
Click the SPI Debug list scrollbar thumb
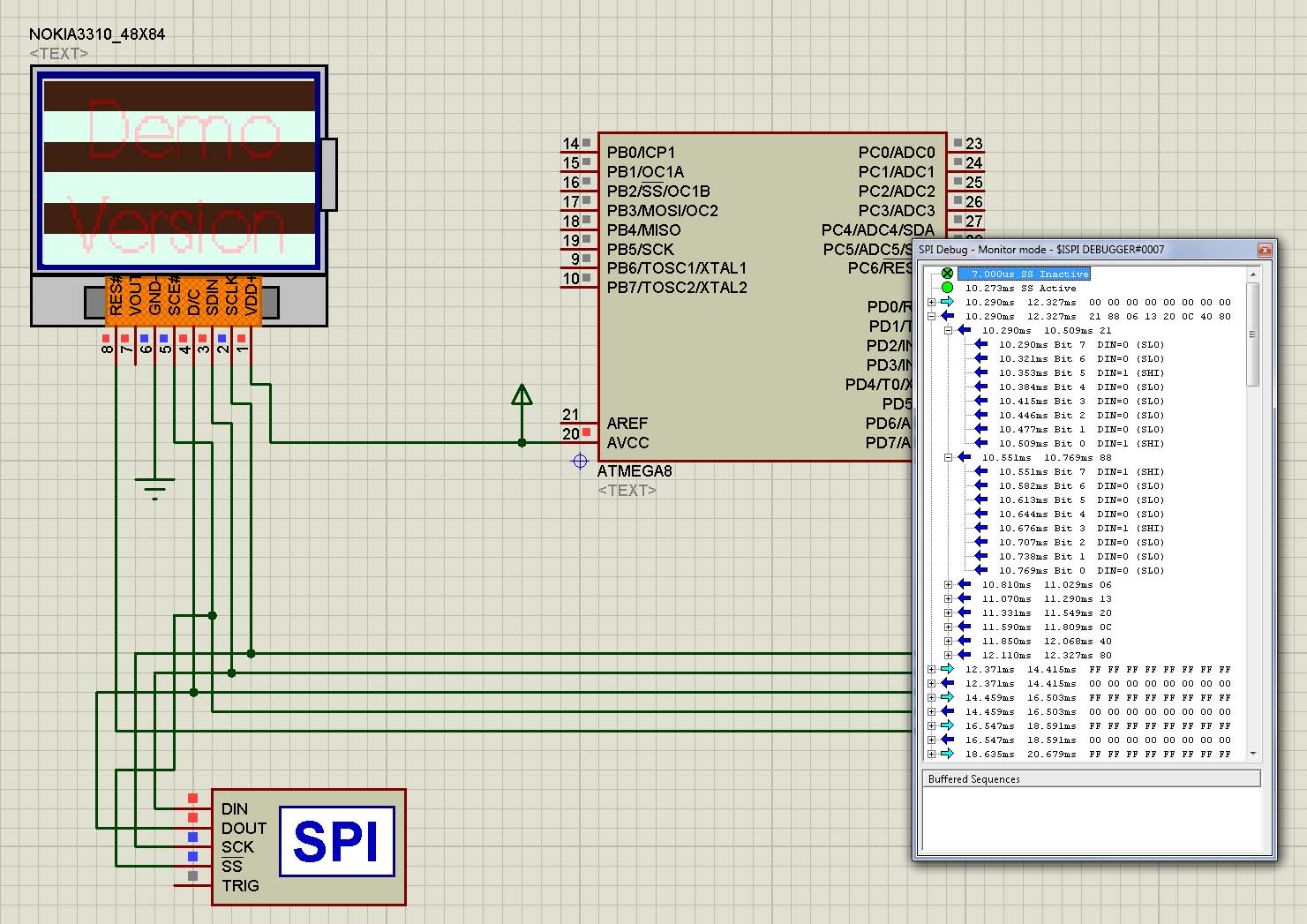tap(1252, 334)
